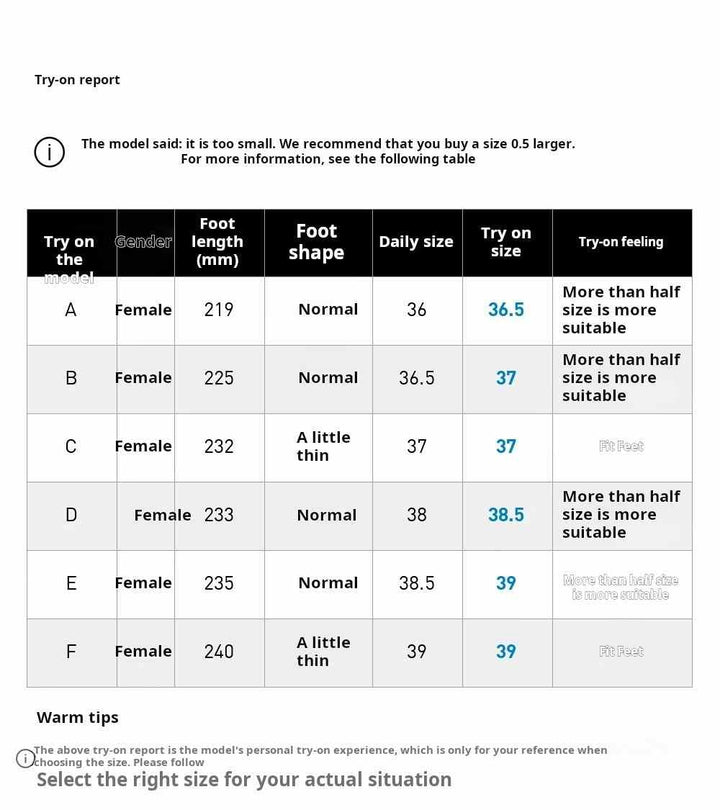Select model C's "A little thin" foot shape
The height and width of the screenshot is (810, 720).
323,446
